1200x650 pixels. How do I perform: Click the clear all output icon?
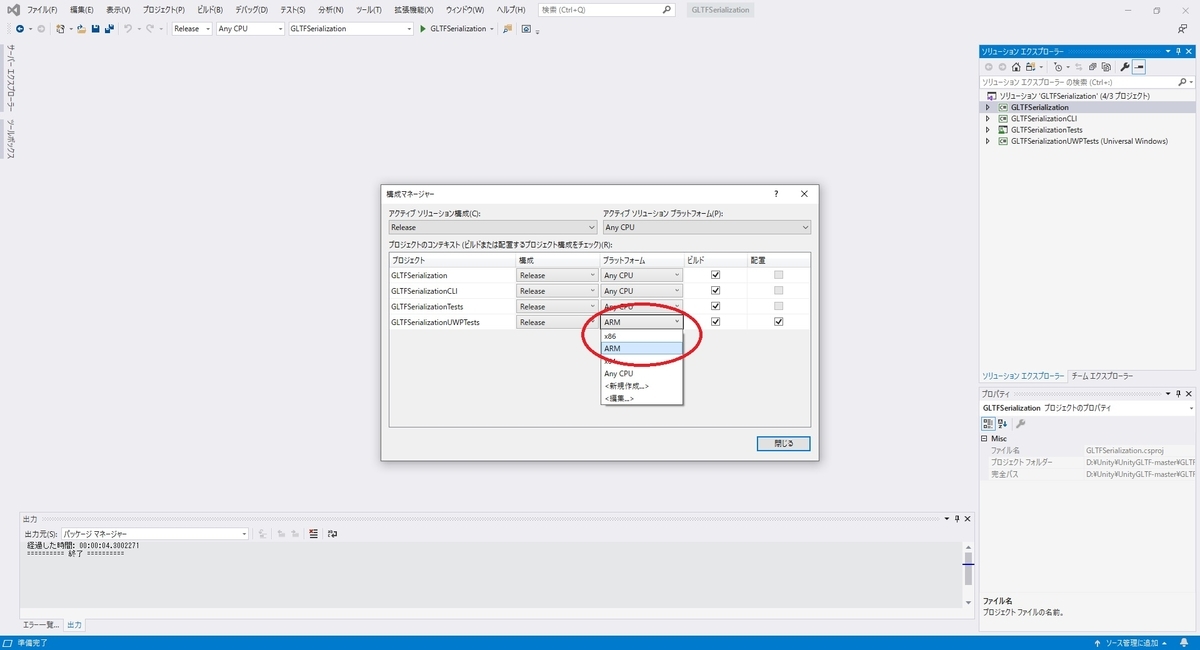coord(313,534)
